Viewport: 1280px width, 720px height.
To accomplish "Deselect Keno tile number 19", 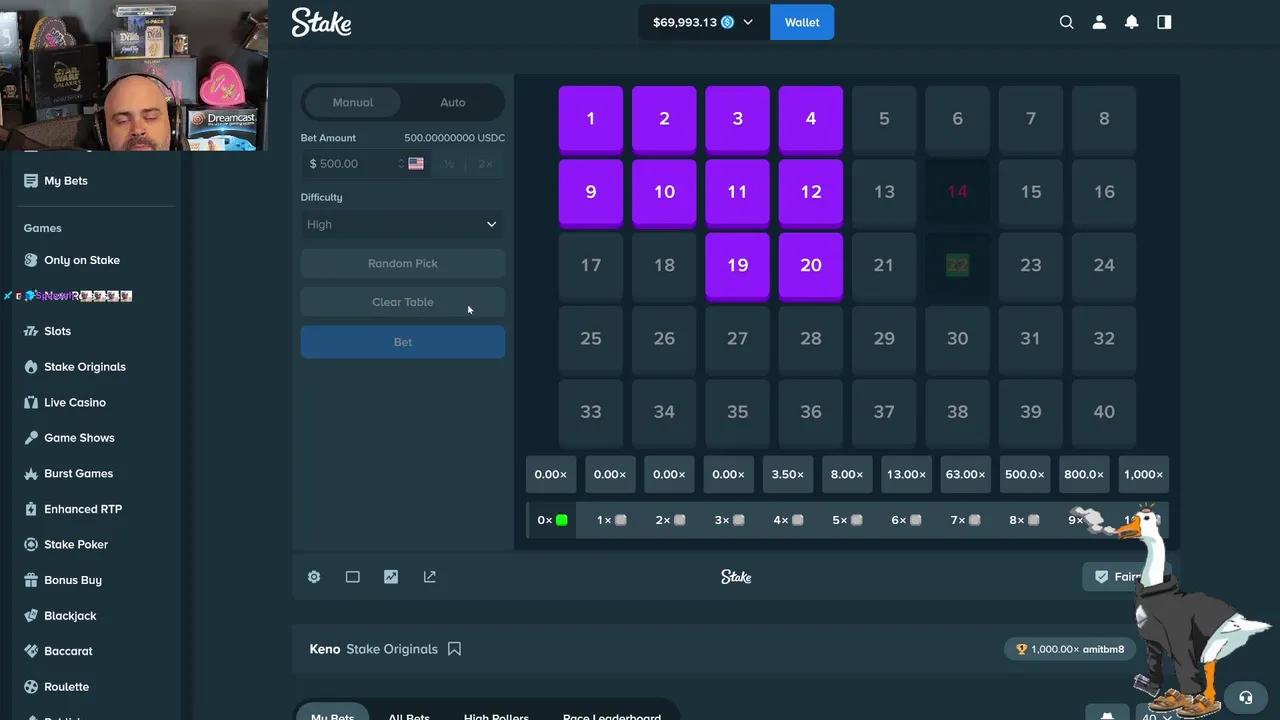I will (737, 266).
